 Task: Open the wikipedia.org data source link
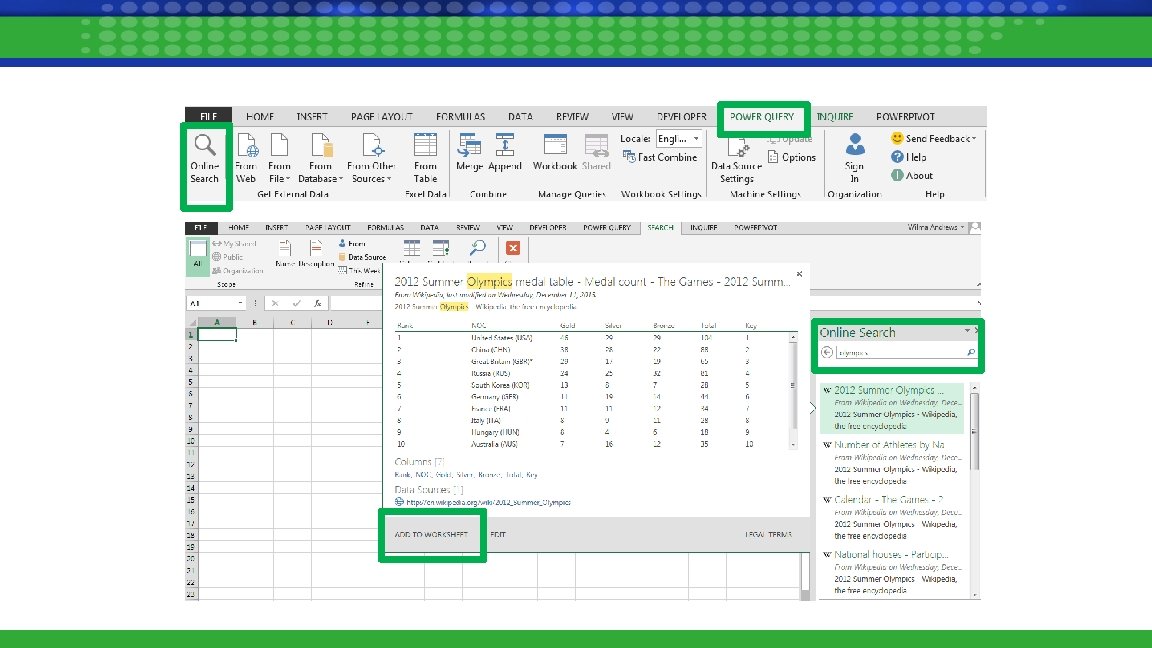tap(489, 503)
